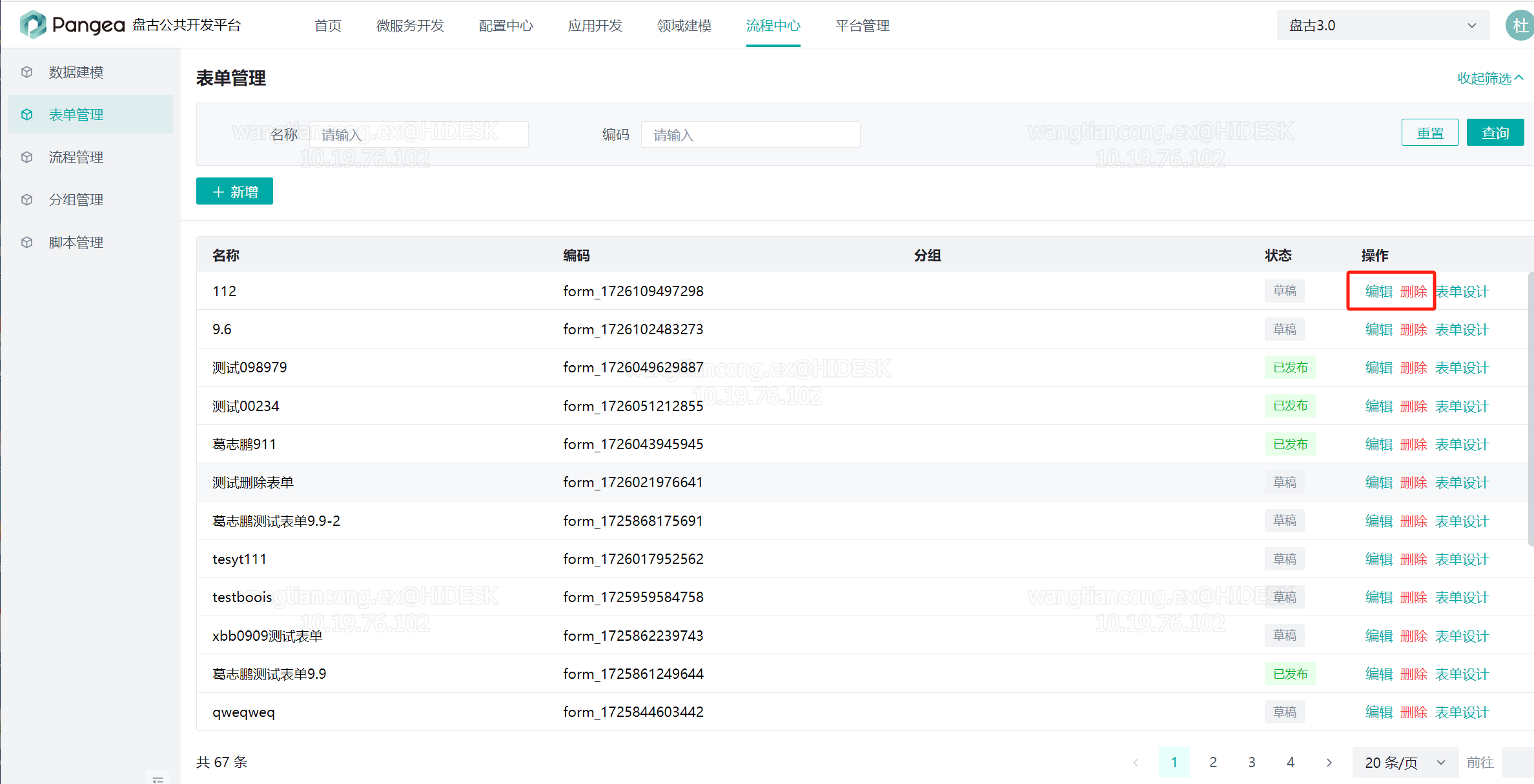Go to page 4

coord(1291,763)
